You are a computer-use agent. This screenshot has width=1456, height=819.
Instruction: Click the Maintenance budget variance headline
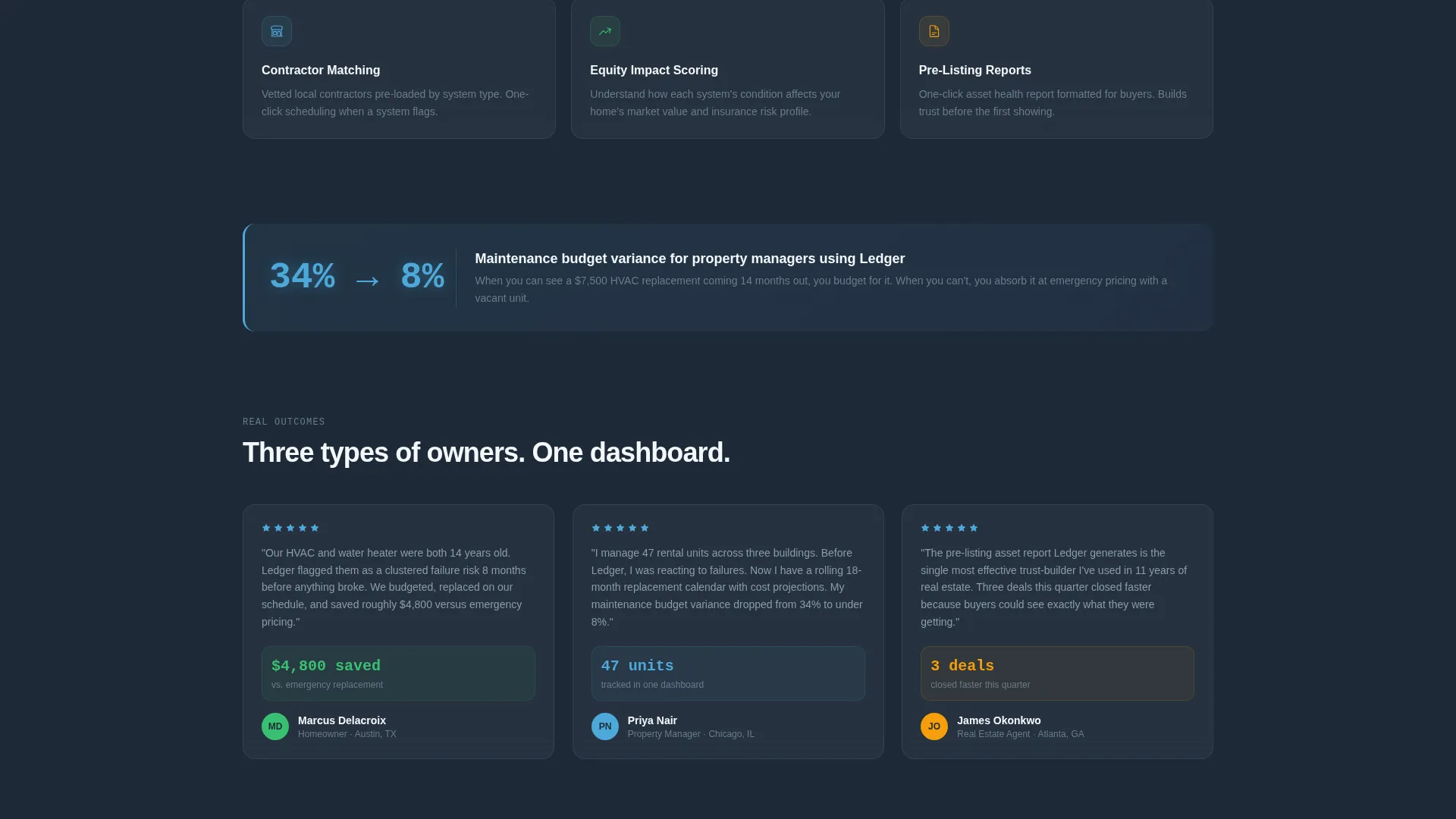pyautogui.click(x=689, y=259)
